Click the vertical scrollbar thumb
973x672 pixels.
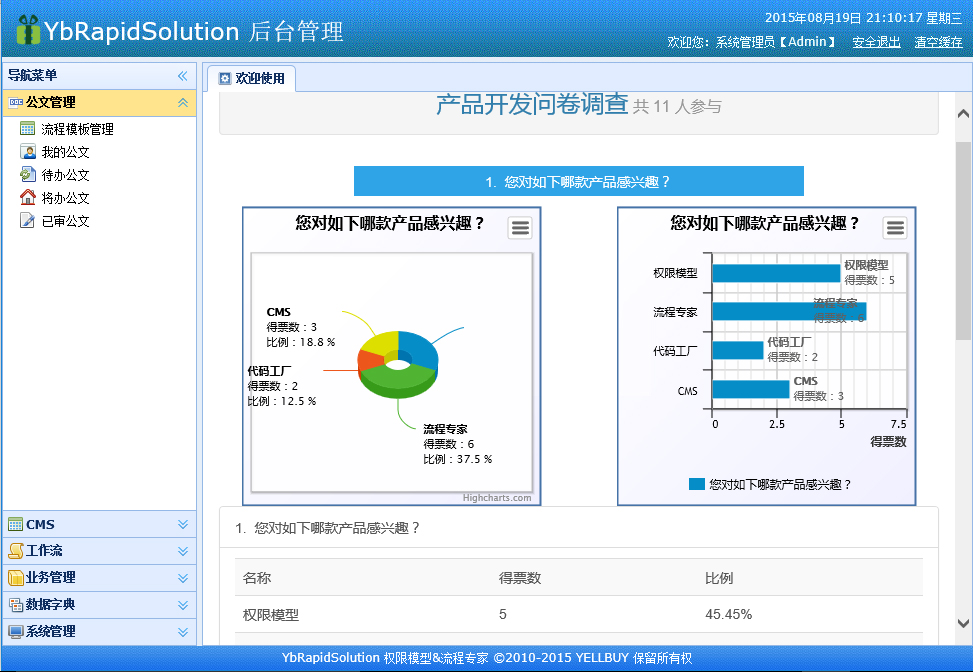point(963,241)
